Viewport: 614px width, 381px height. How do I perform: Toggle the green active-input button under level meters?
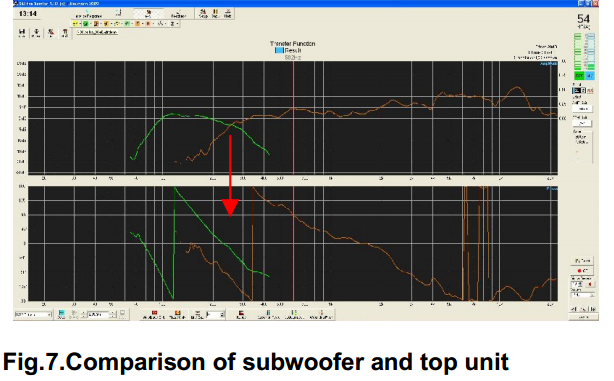[579, 76]
